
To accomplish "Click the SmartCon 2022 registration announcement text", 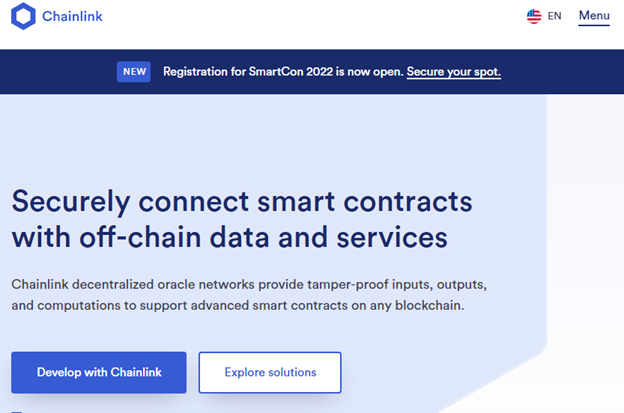I will [x=283, y=72].
